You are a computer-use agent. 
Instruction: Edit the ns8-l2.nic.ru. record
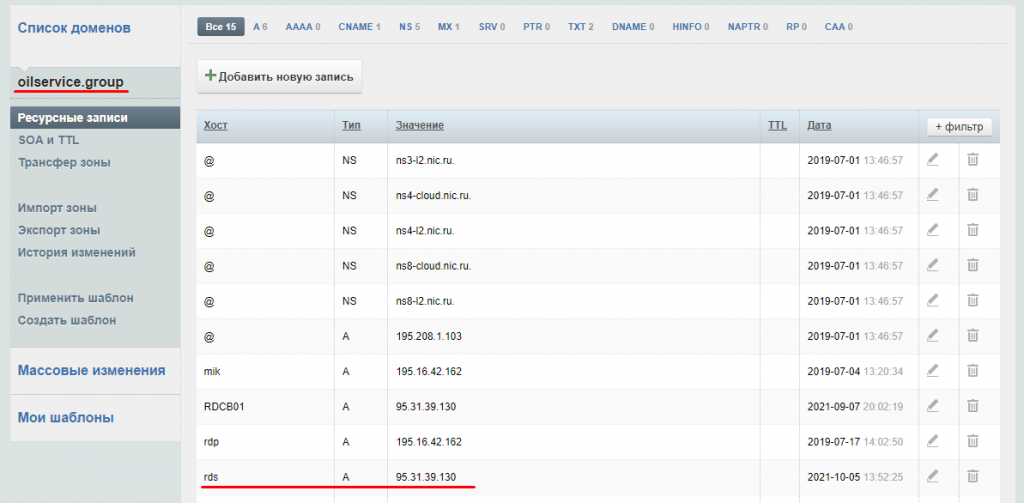(932, 300)
